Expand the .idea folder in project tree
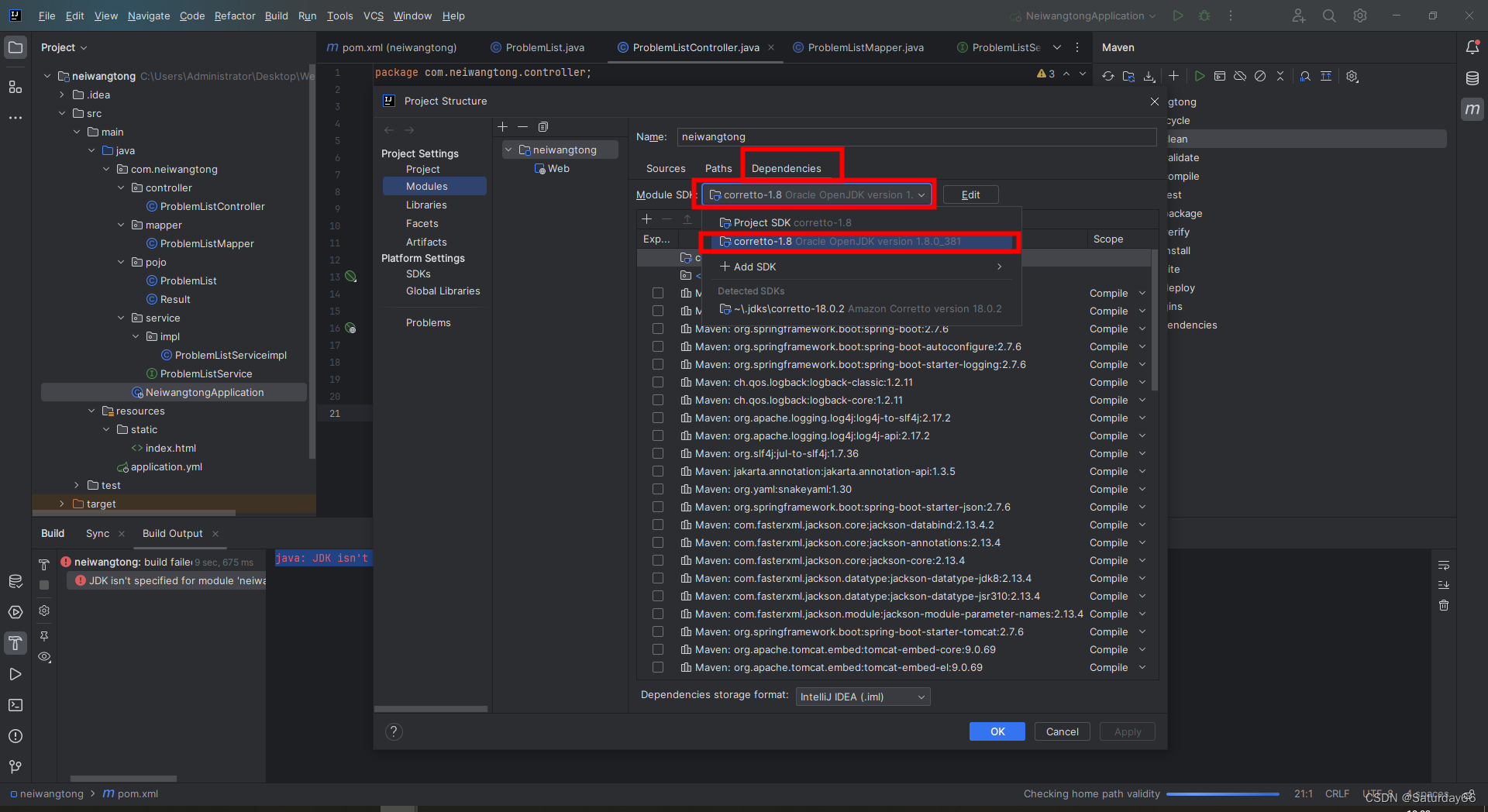 (x=62, y=95)
